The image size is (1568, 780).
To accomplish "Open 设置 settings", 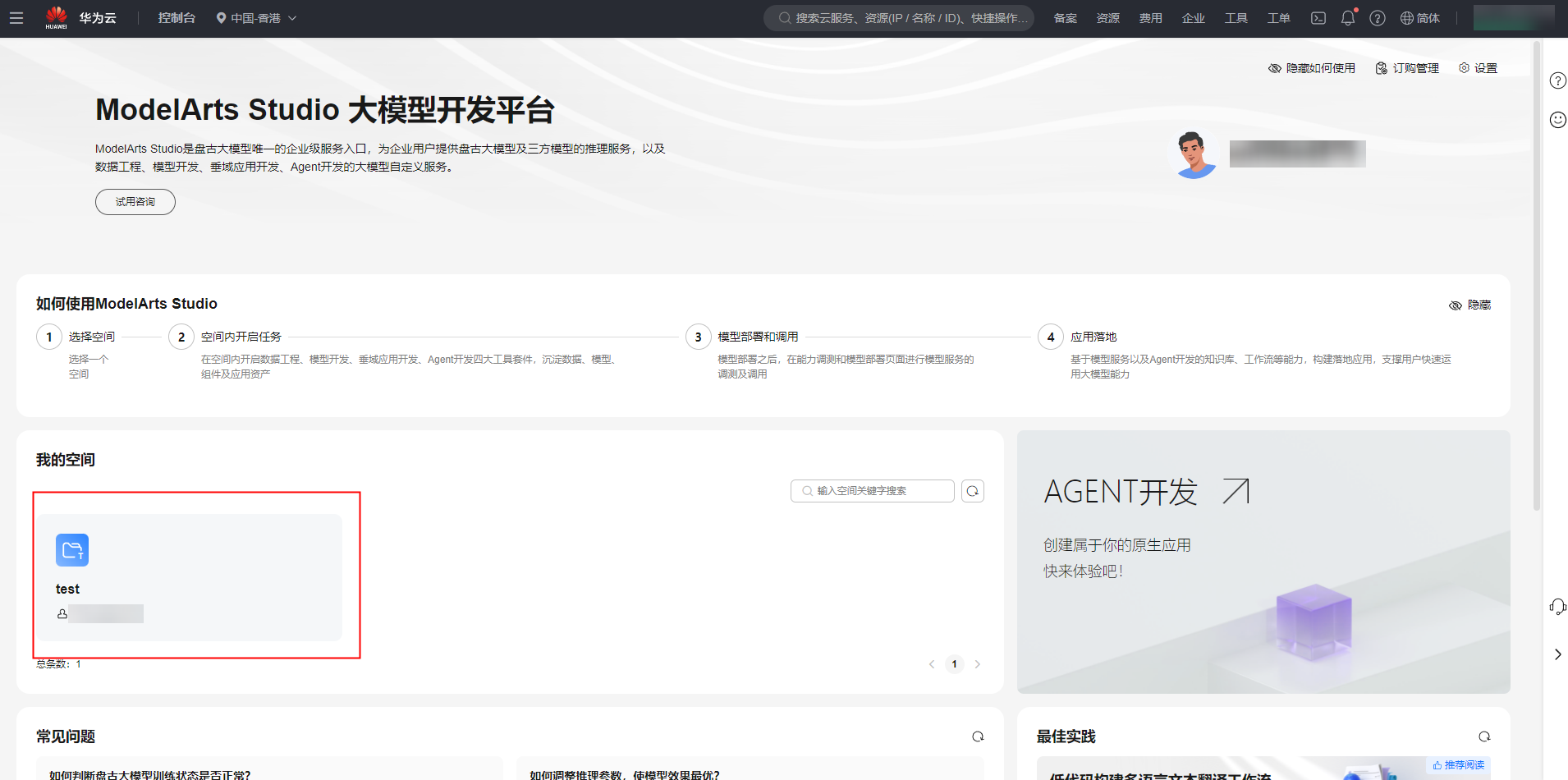I will (1478, 68).
